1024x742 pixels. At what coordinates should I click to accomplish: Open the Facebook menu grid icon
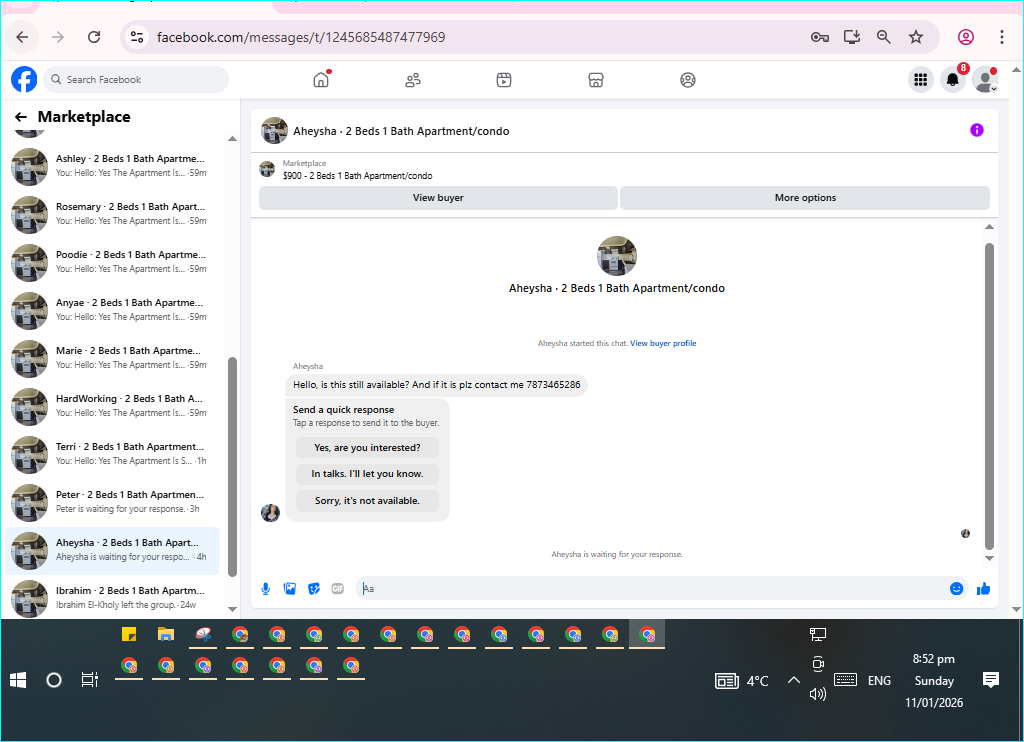(921, 80)
